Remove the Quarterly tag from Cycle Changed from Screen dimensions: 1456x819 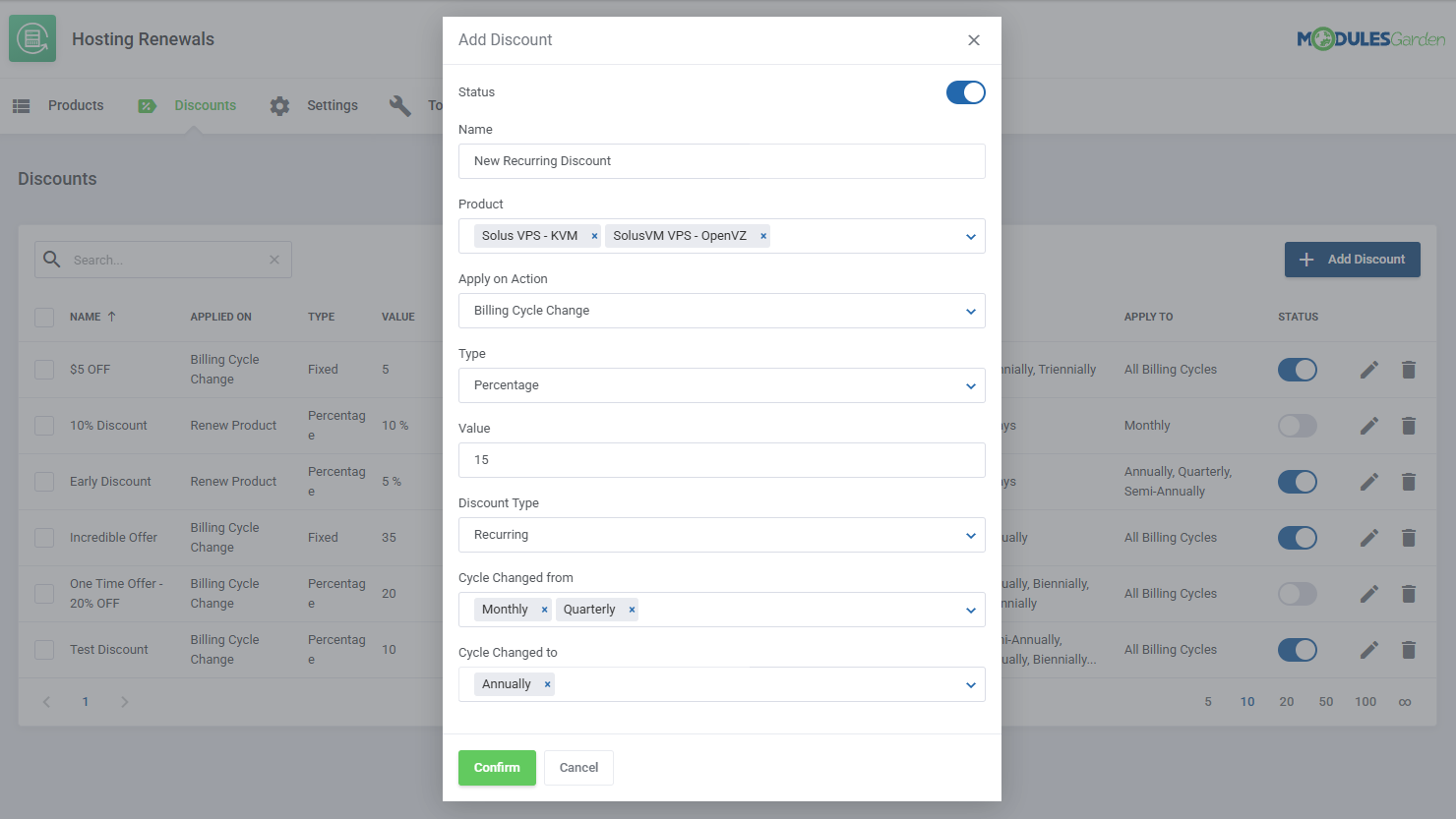point(630,609)
